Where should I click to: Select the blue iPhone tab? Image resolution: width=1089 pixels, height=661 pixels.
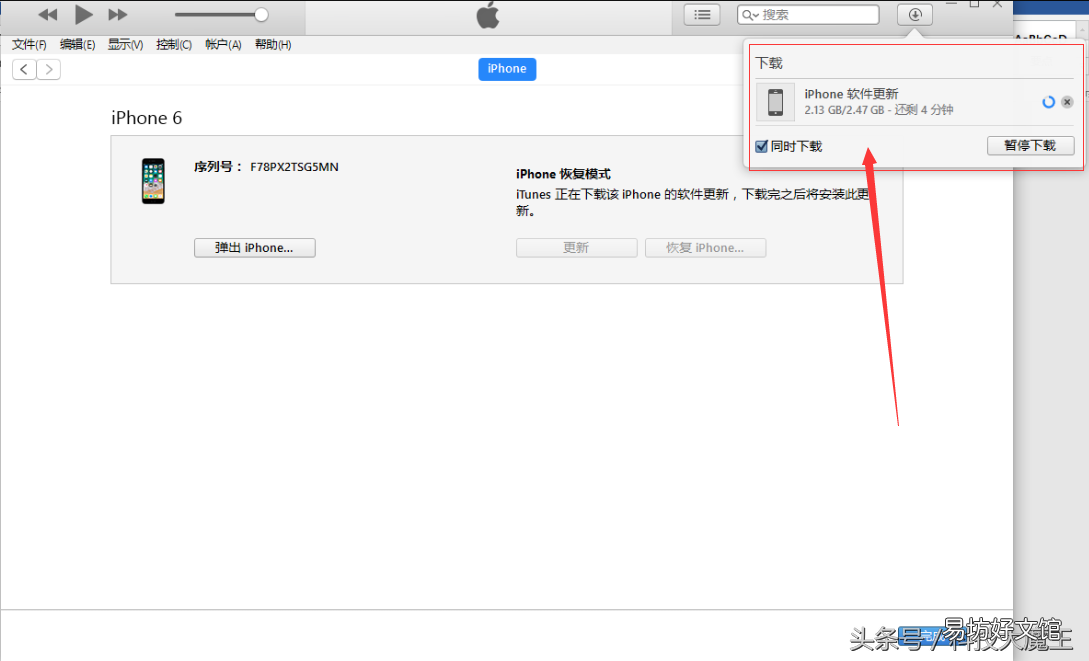click(x=507, y=69)
